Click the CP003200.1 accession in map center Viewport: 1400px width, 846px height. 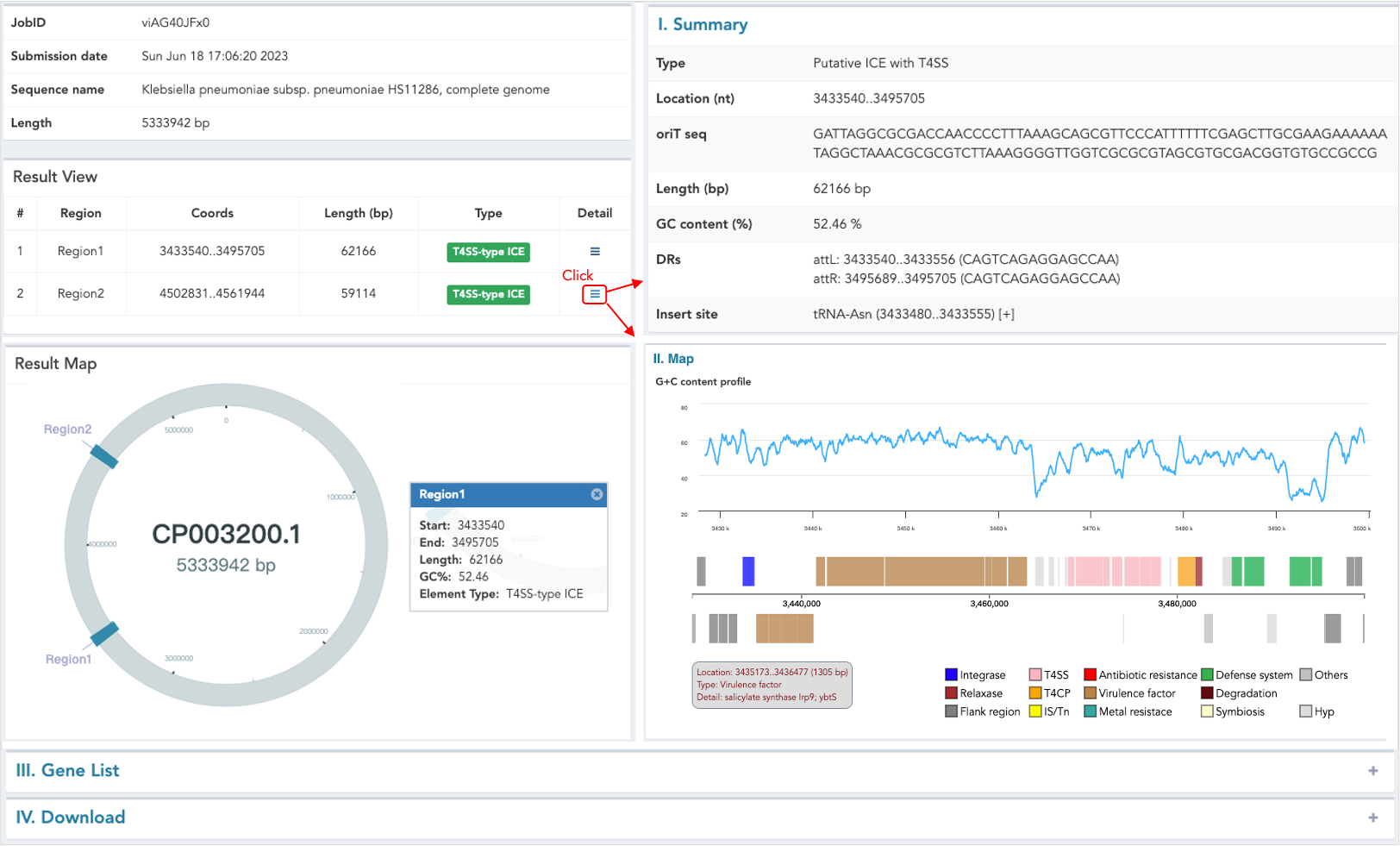click(x=226, y=535)
